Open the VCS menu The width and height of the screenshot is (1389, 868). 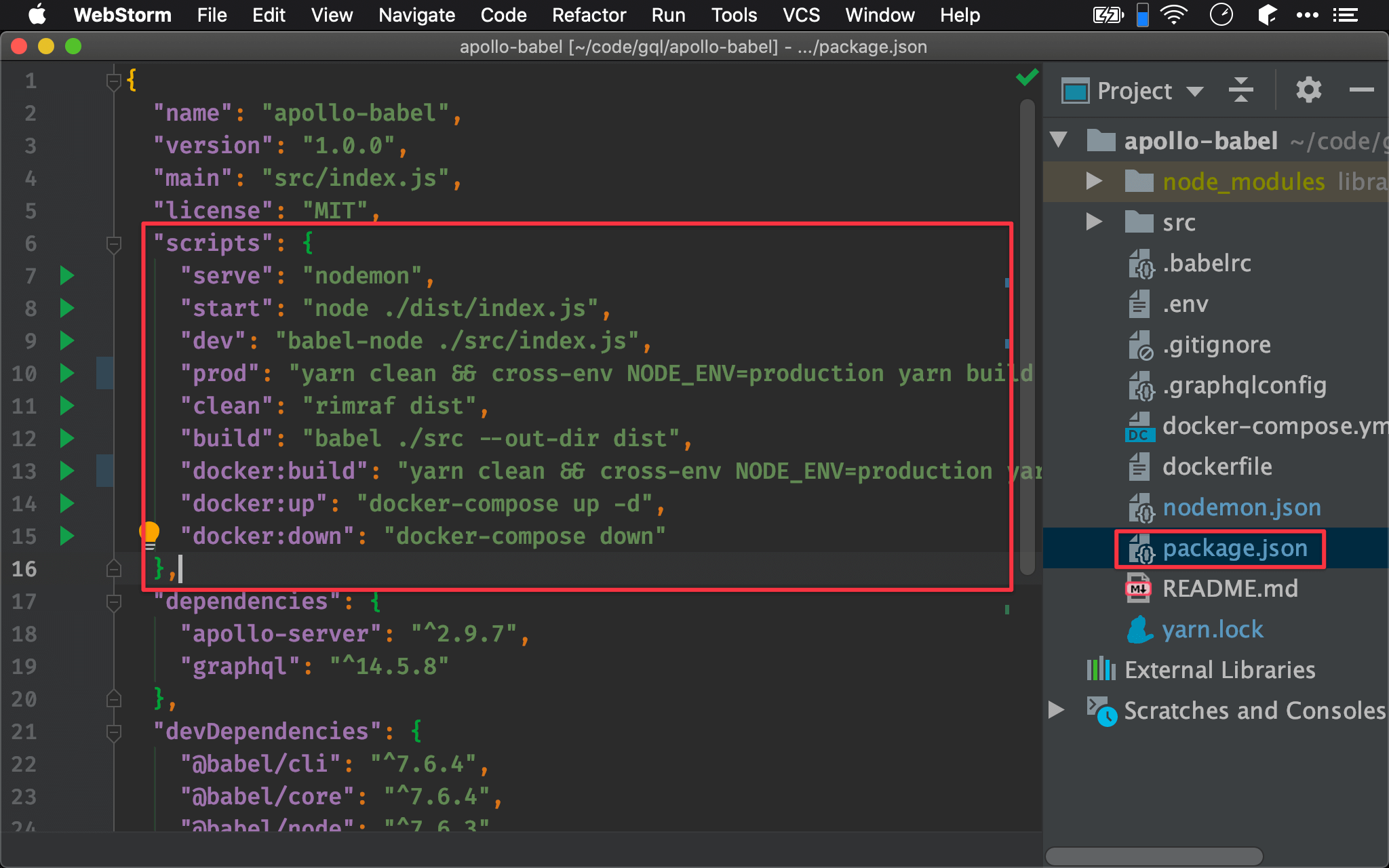click(x=801, y=15)
